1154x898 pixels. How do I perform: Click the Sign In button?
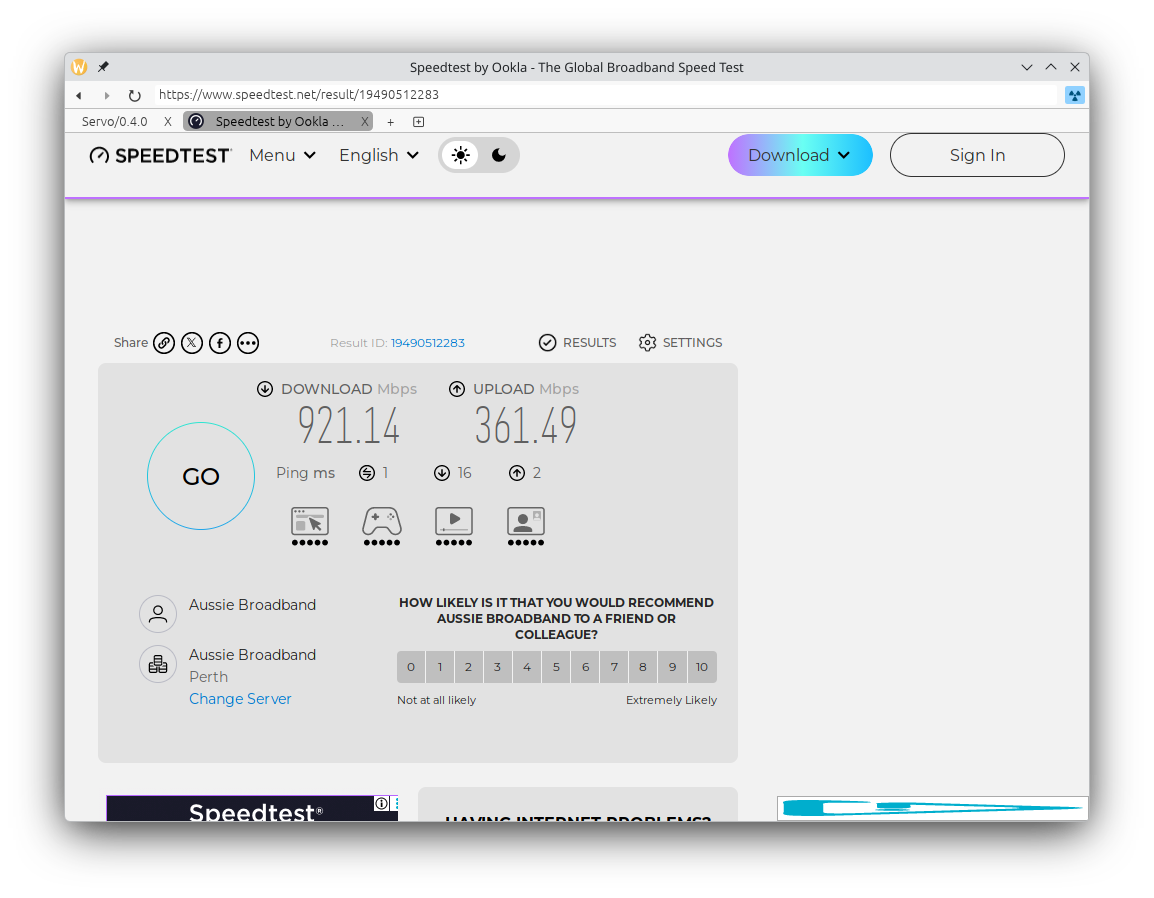[977, 155]
